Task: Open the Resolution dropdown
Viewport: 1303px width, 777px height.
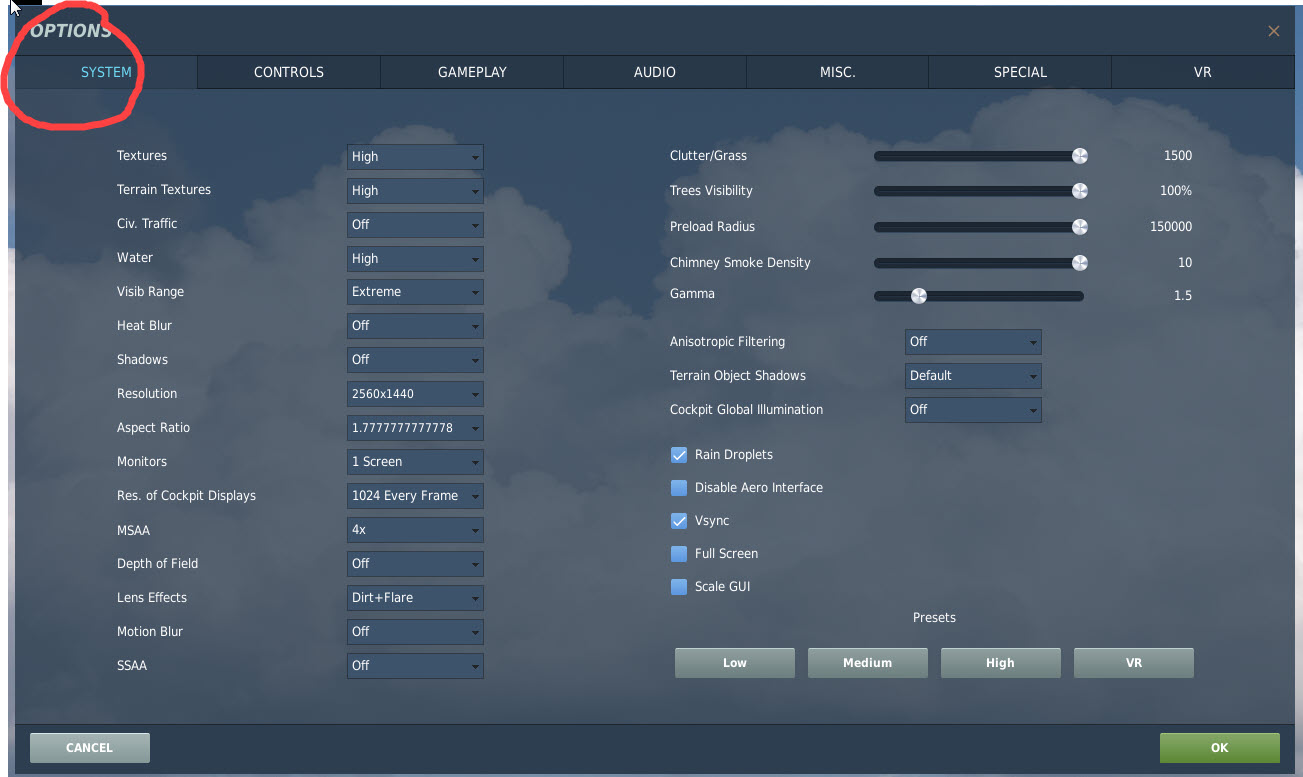Action: click(415, 394)
